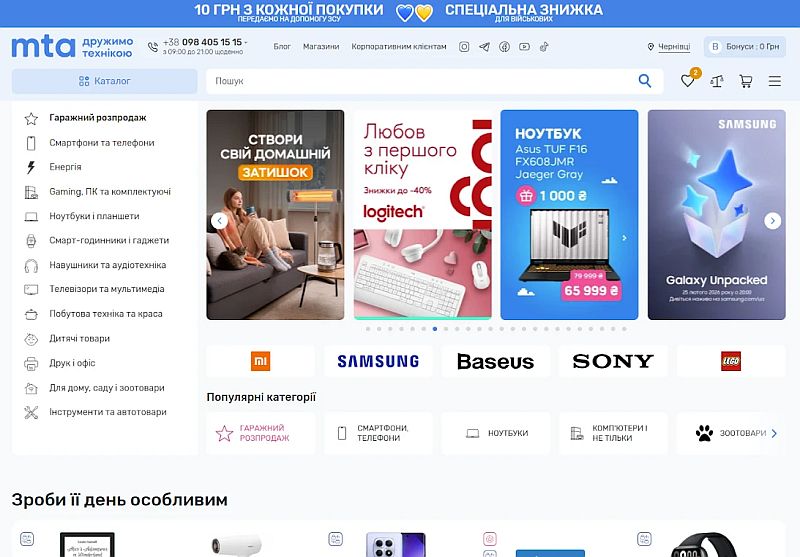Screen dimensions: 800x557
Task: Open the shopping cart icon
Action: pyautogui.click(x=746, y=81)
